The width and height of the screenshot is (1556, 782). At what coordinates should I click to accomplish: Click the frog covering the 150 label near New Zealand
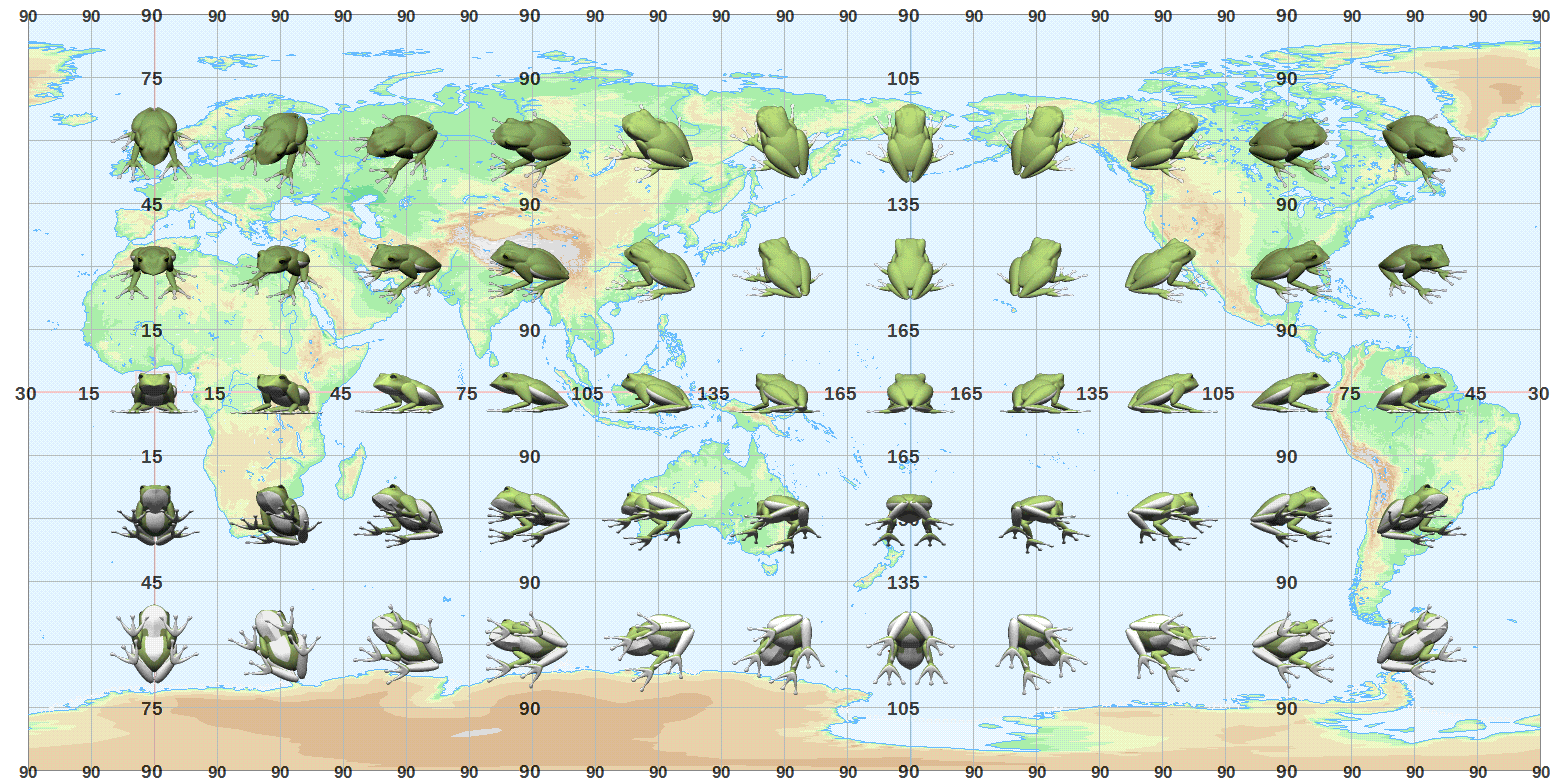tap(908, 517)
